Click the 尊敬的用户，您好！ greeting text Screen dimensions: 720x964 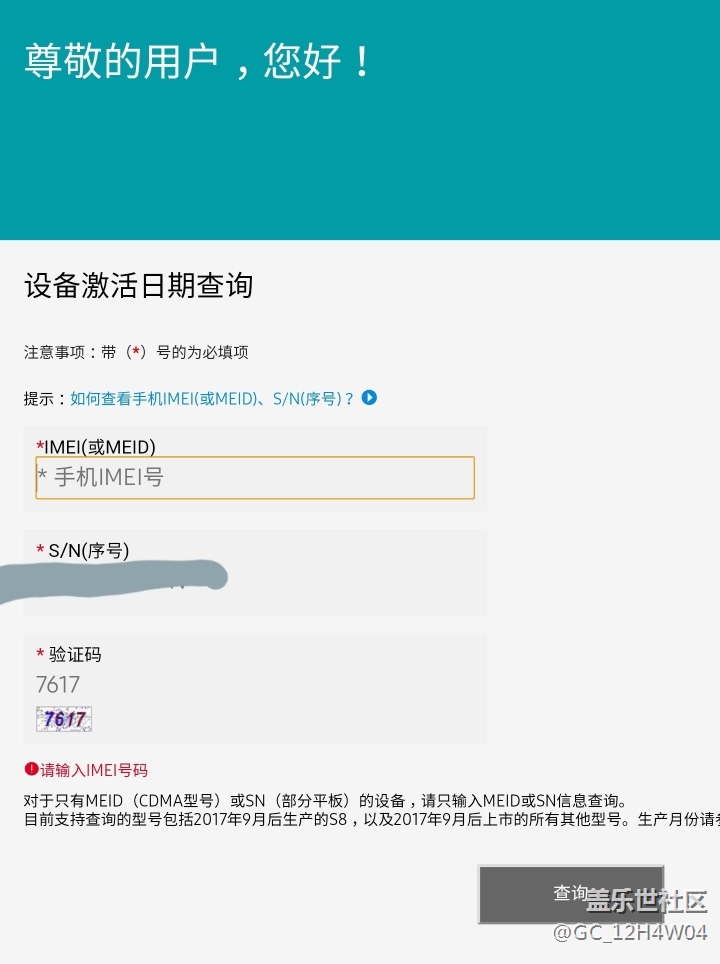198,62
